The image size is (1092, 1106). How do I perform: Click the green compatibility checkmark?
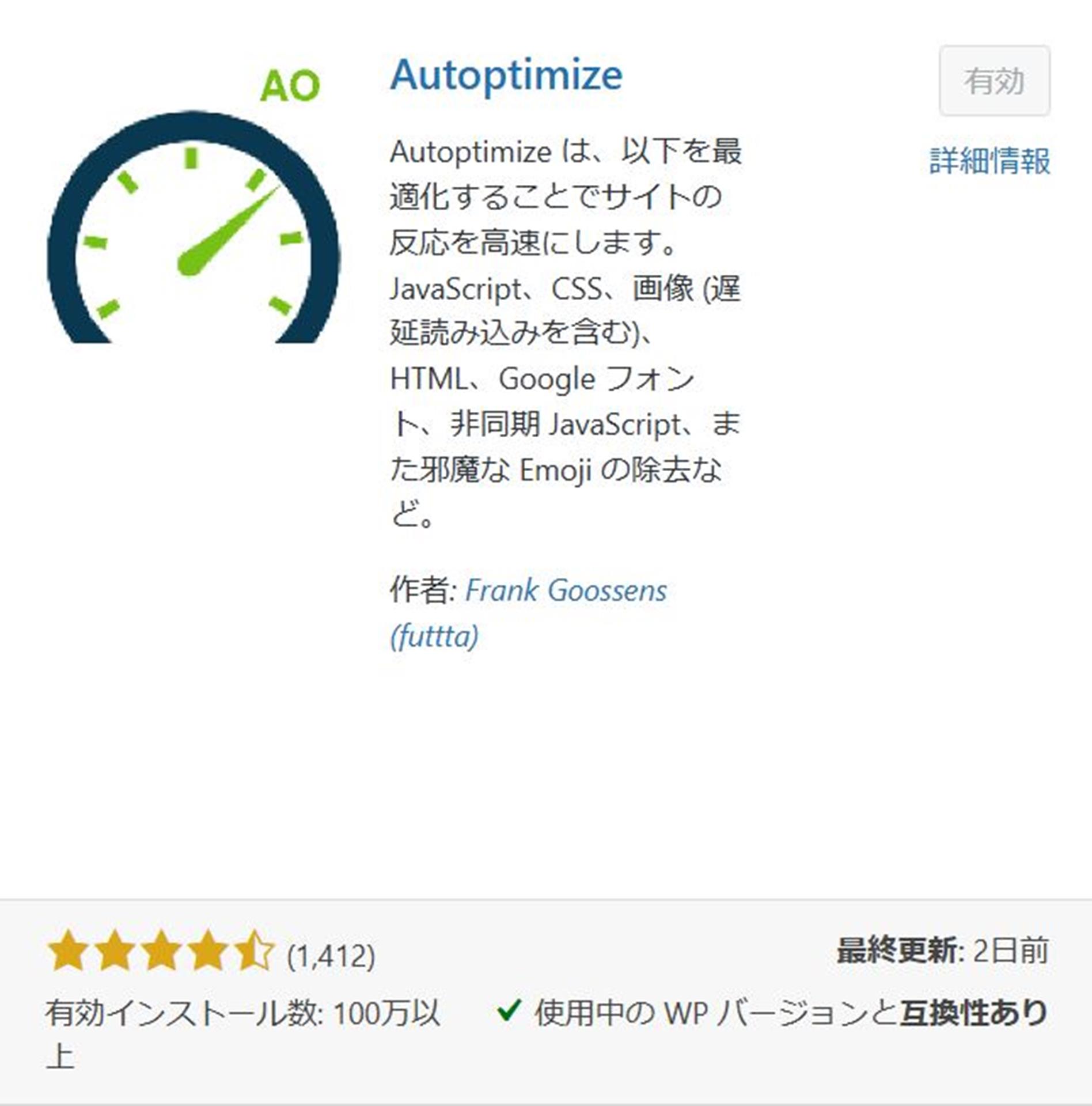click(509, 1010)
